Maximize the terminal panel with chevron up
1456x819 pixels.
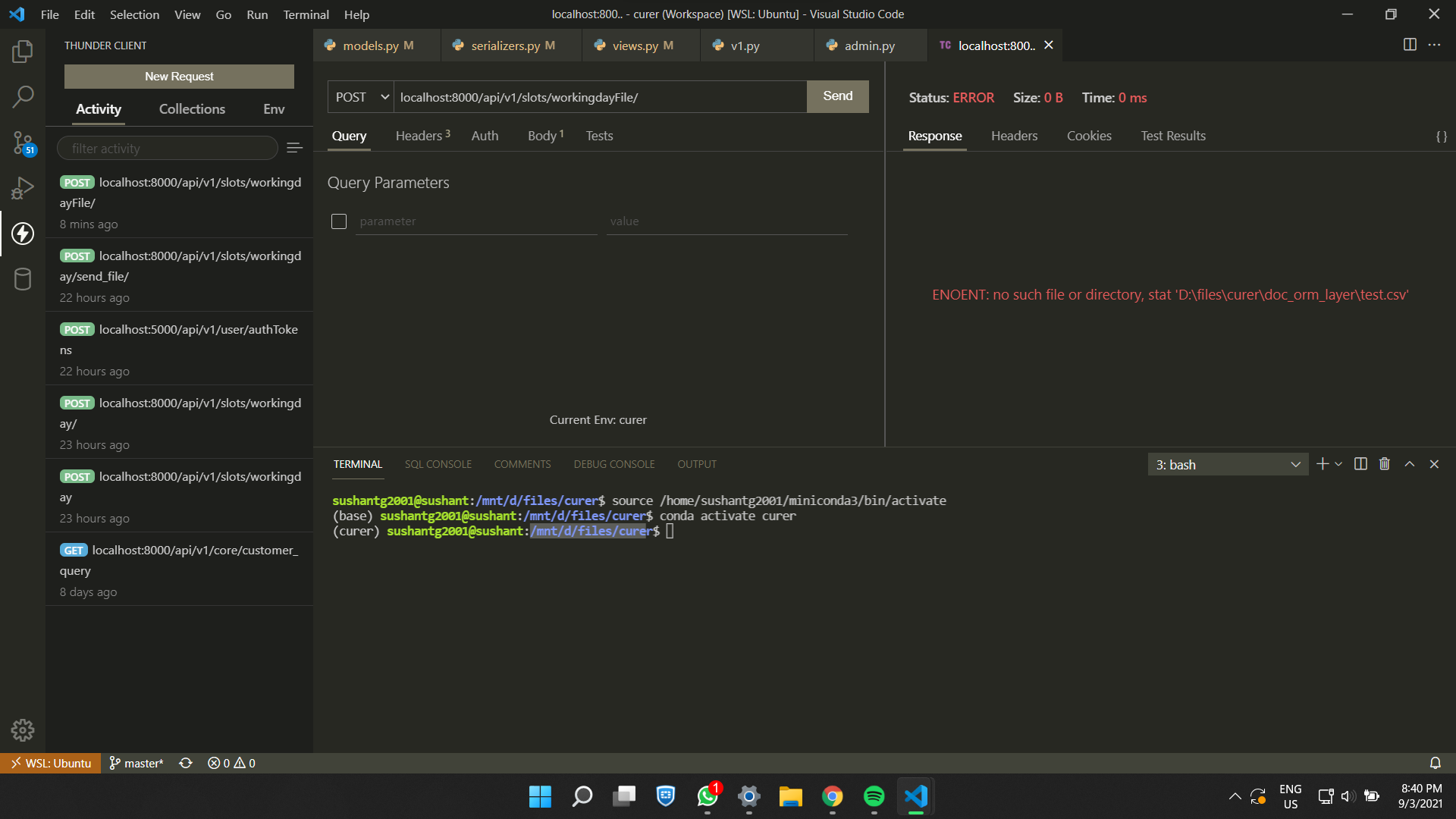(x=1410, y=463)
